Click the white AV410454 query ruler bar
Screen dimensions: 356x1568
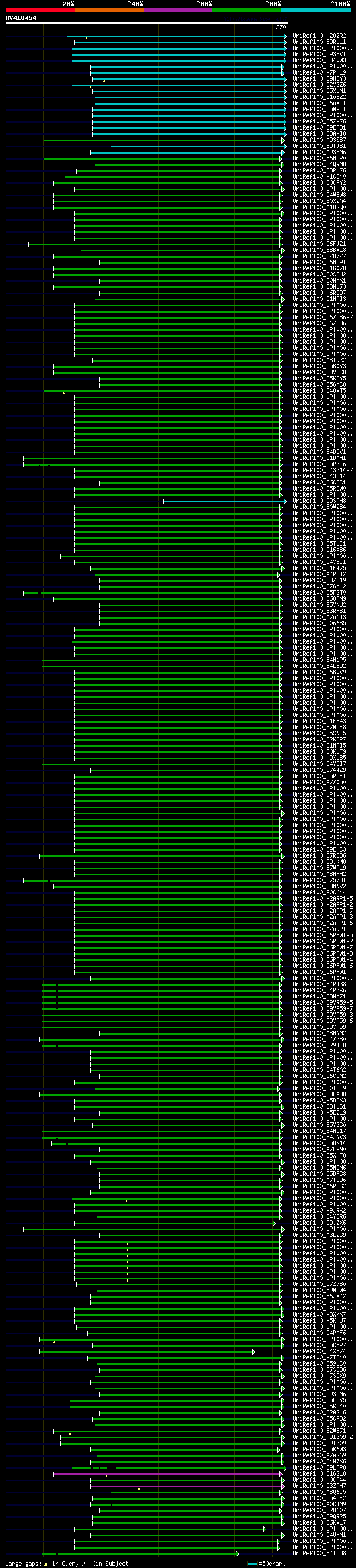tap(147, 23)
